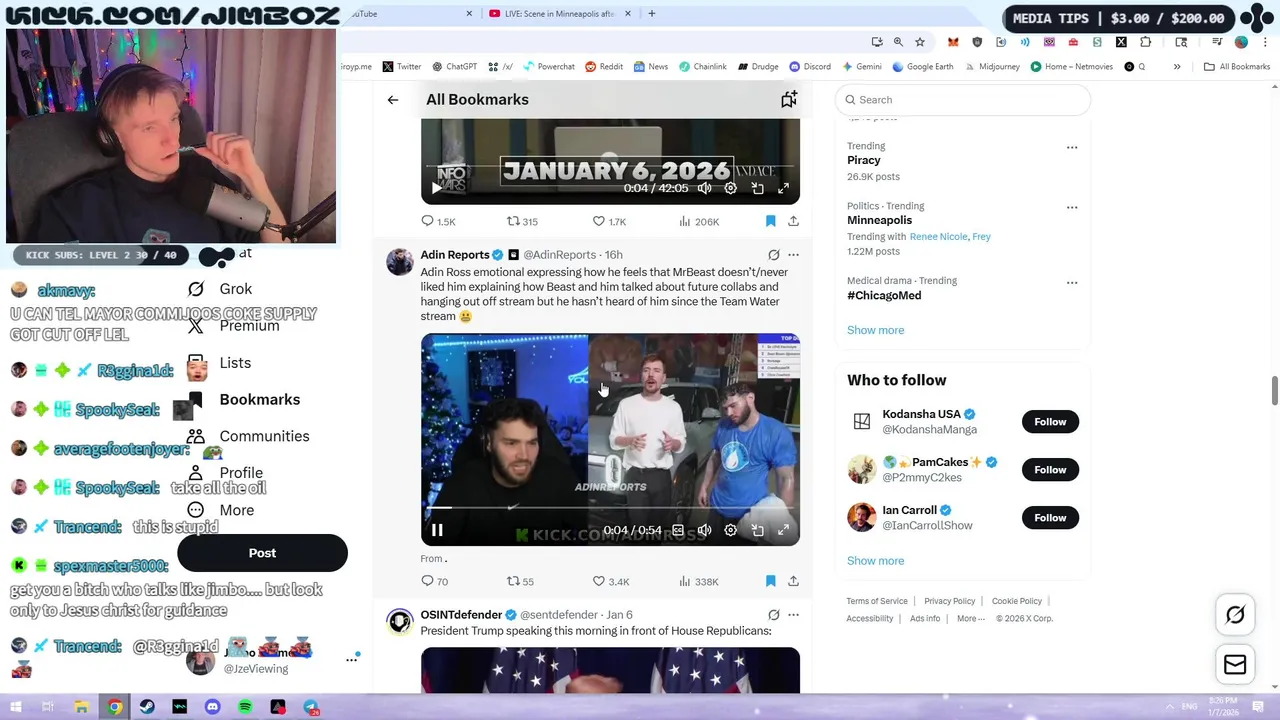Open the floating Grok button at bottom right

point(1235,615)
